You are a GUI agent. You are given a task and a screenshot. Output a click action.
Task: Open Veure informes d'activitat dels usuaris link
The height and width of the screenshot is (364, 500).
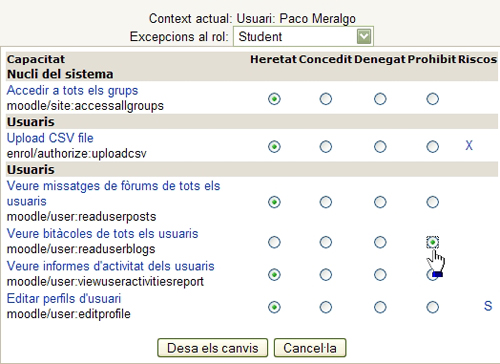point(110,266)
